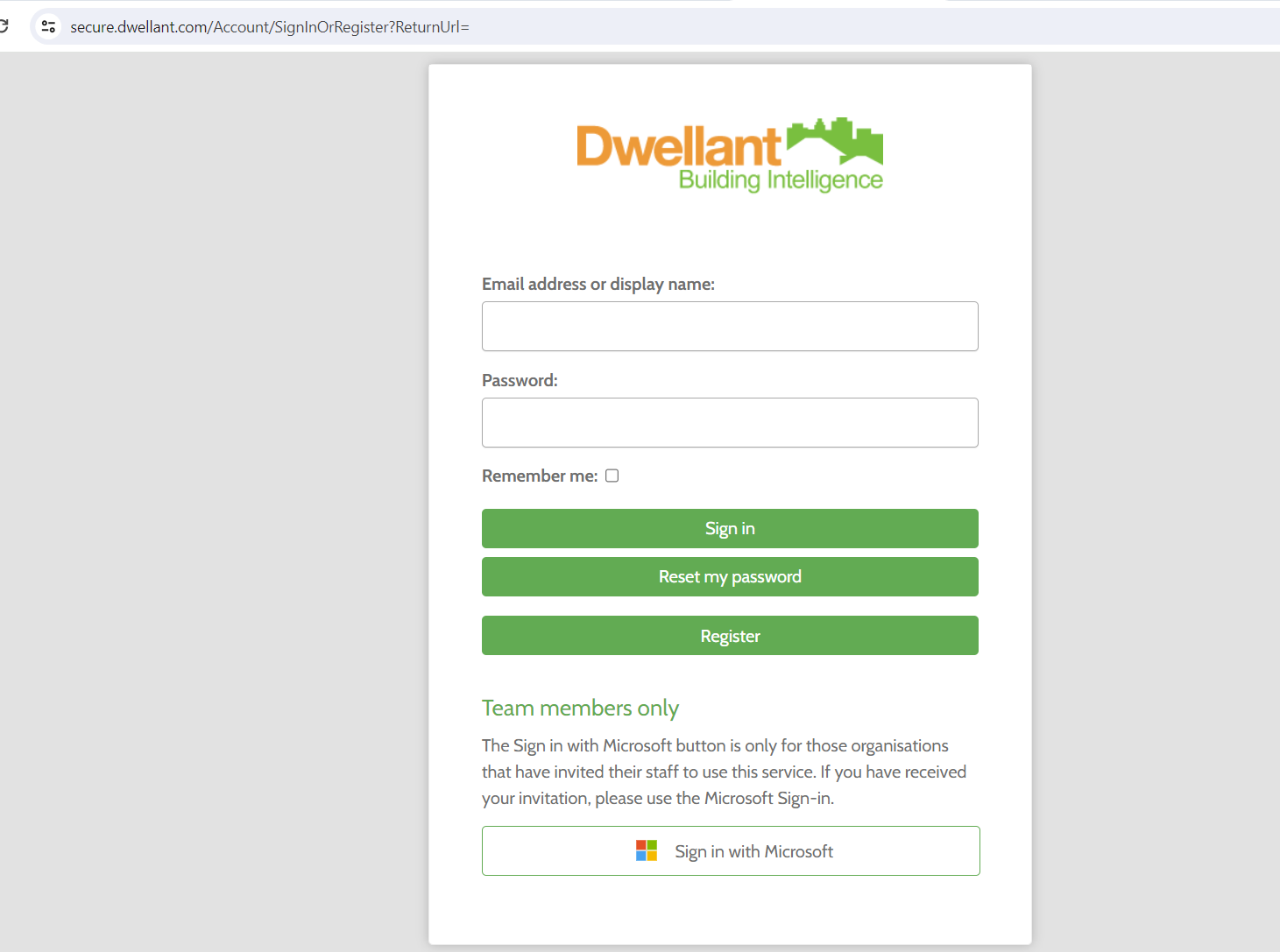This screenshot has height=952, width=1280.
Task: Enable the Remember me checkbox
Action: [x=612, y=475]
